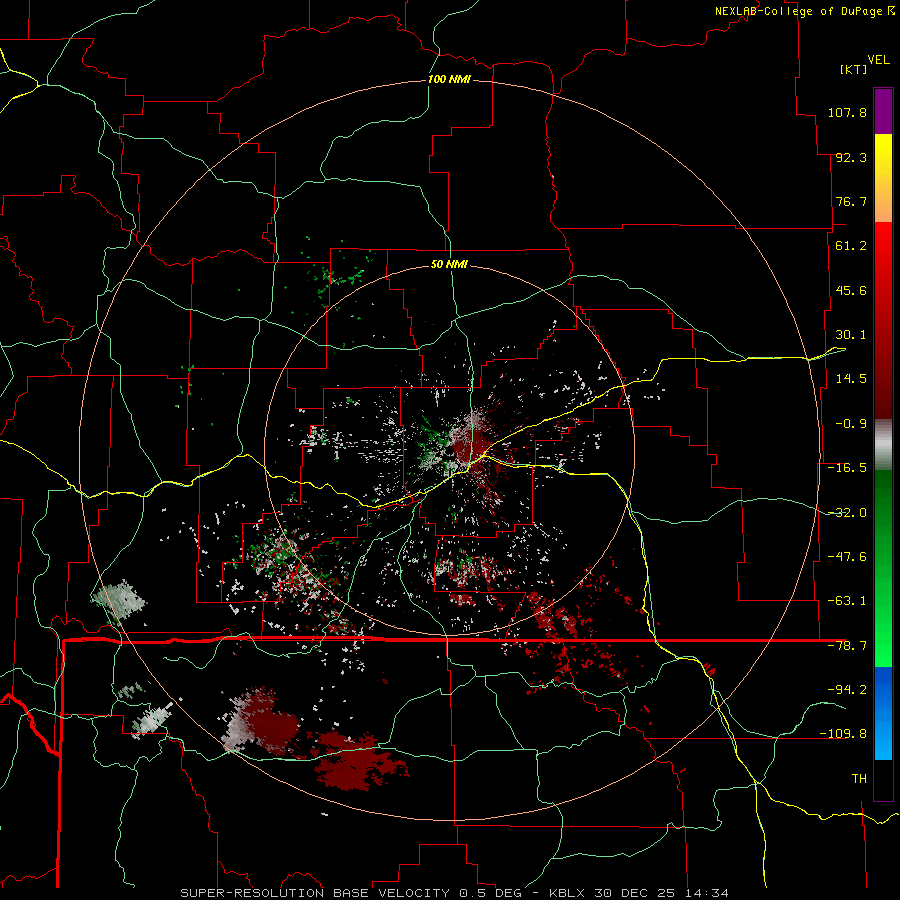Viewport: 900px width, 900px height.
Task: Click the green segment of the velocity scale
Action: point(883,568)
